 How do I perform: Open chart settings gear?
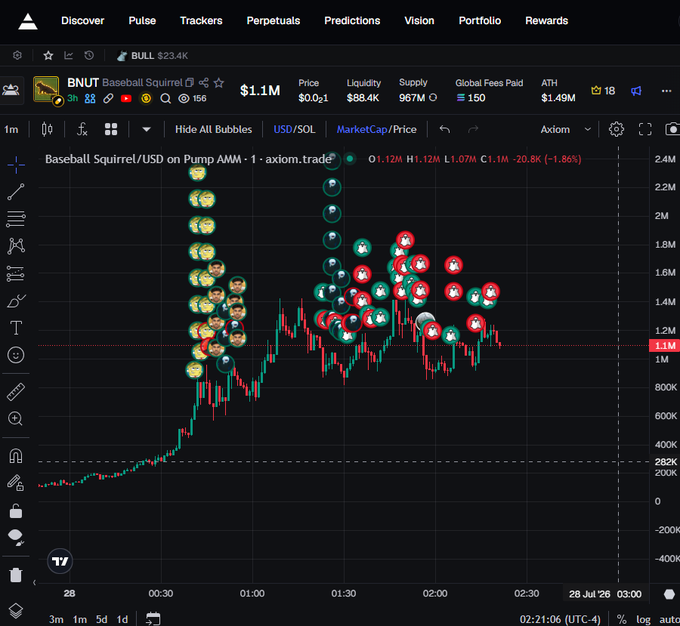tap(616, 129)
